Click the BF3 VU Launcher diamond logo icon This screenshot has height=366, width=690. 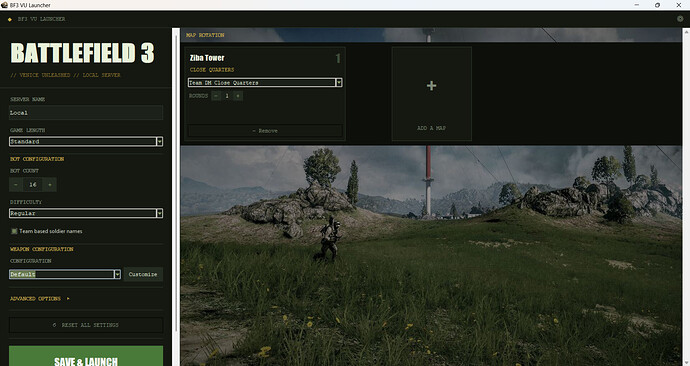click(x=10, y=19)
